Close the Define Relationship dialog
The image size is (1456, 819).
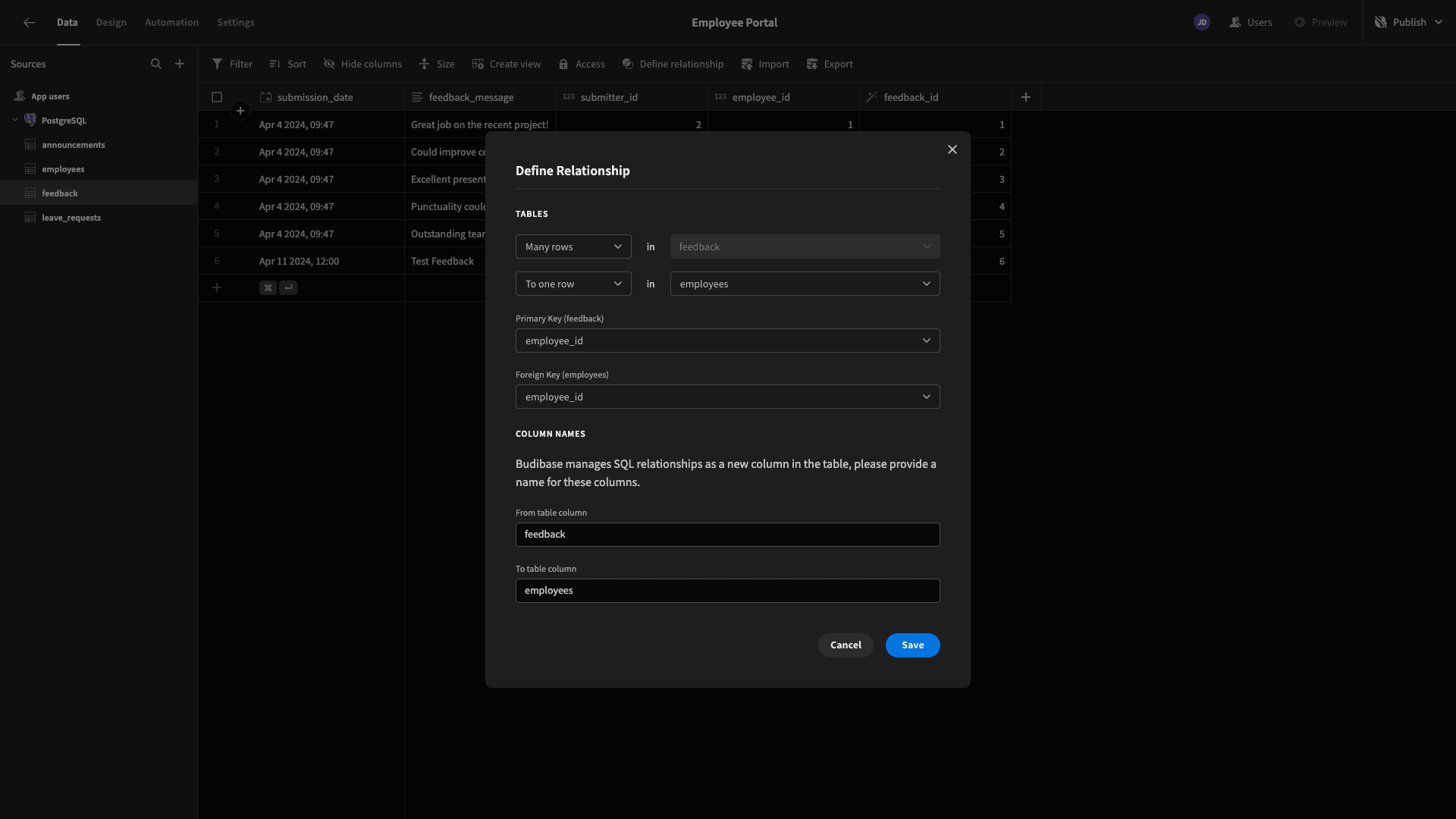coord(952,149)
